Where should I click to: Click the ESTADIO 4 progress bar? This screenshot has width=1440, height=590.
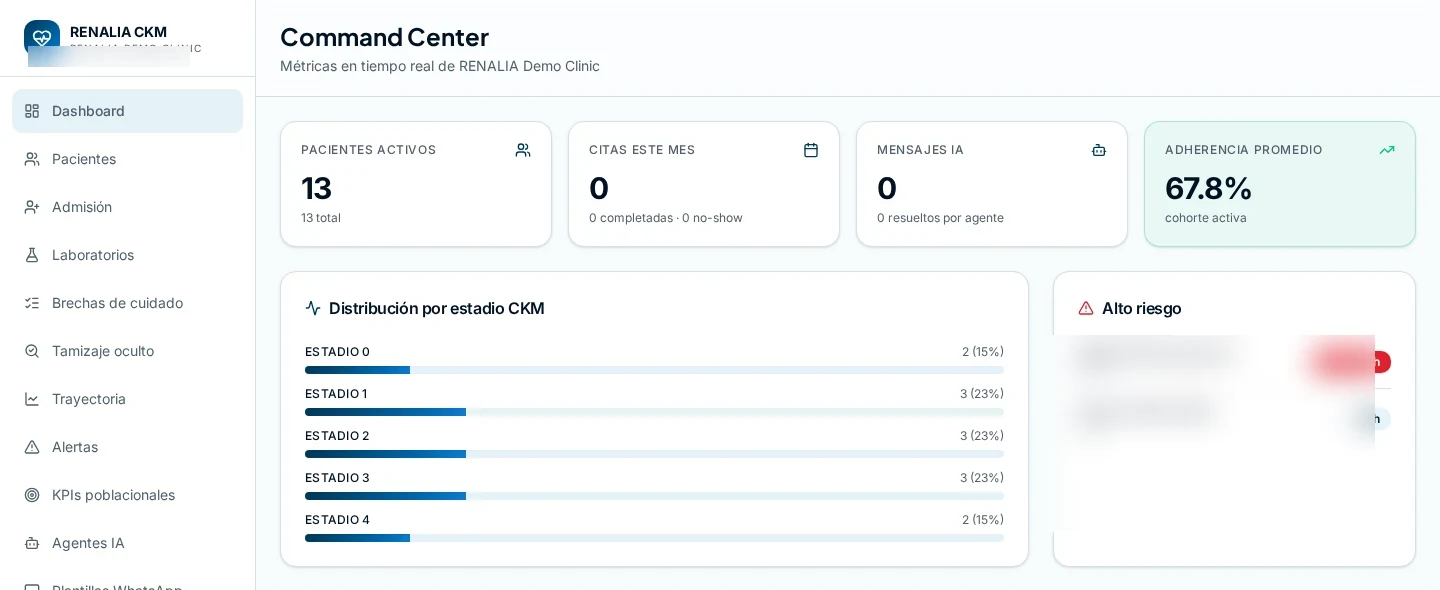click(654, 538)
